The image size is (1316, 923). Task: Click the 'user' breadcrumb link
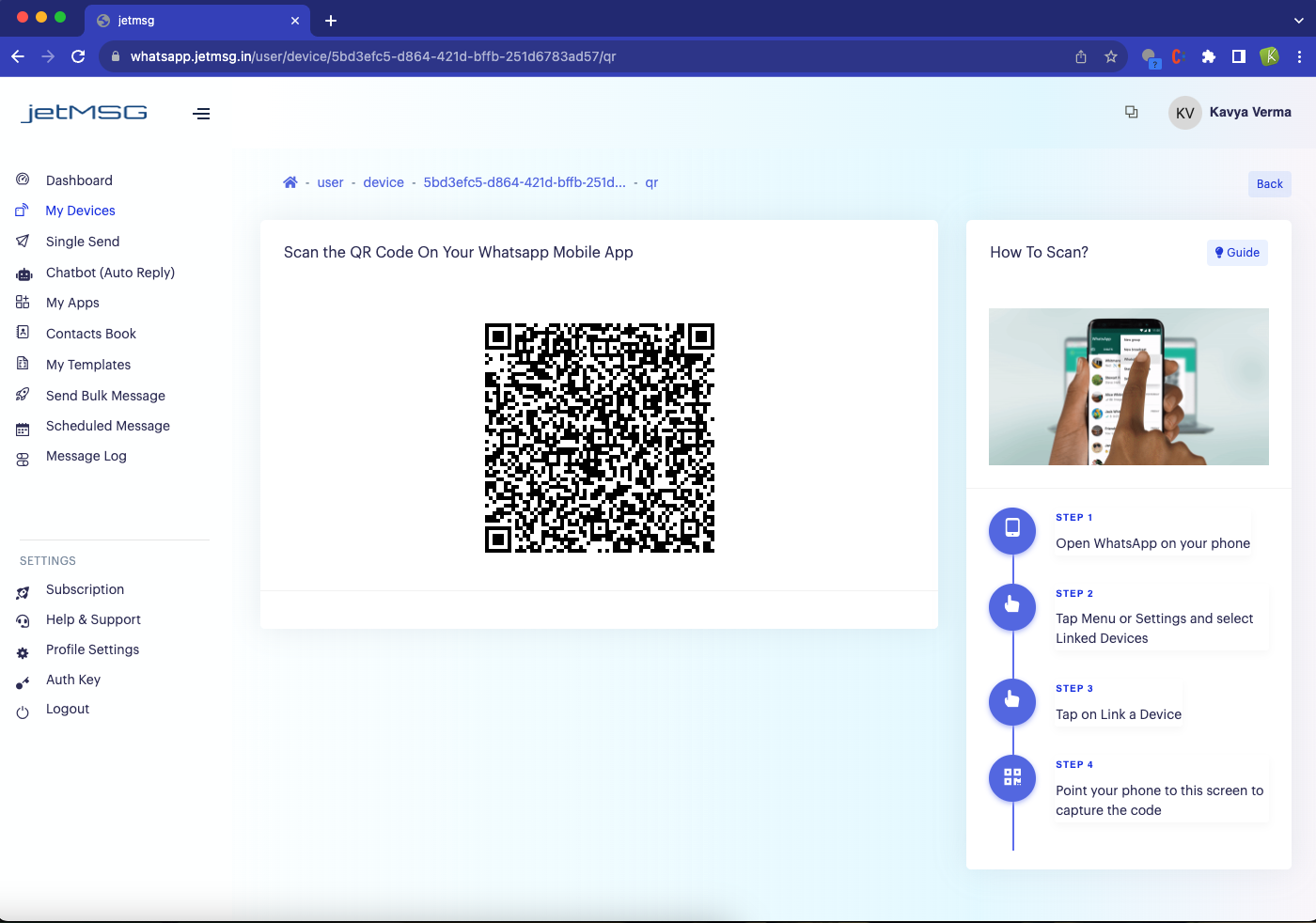coord(330,182)
